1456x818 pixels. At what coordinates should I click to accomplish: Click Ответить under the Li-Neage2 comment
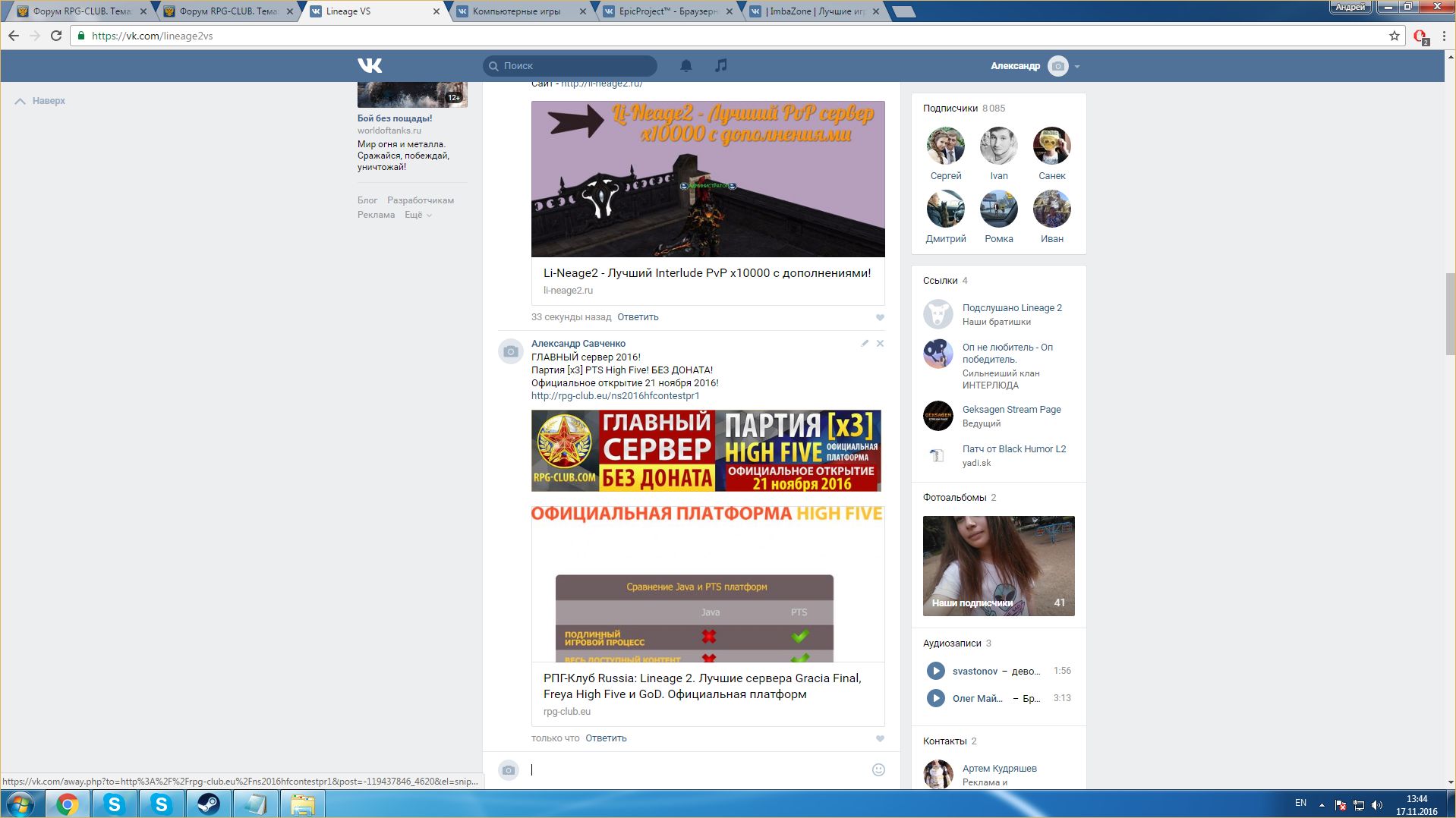pyautogui.click(x=638, y=317)
